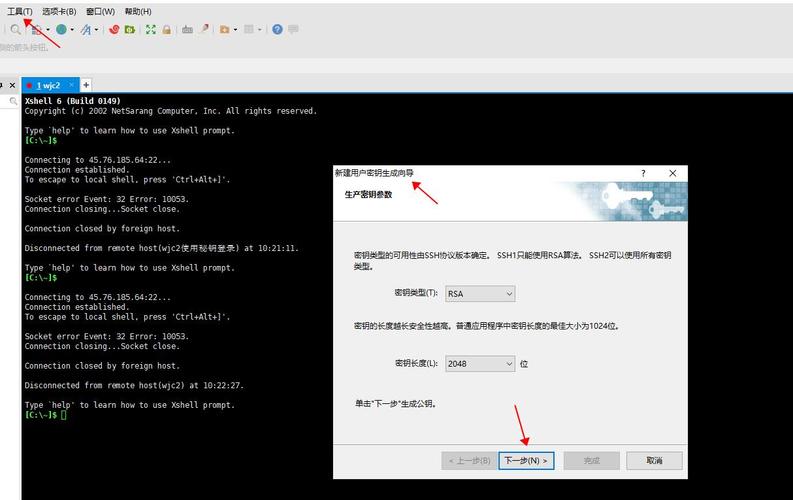Click the 生产密钥参数 heading text

point(368,195)
